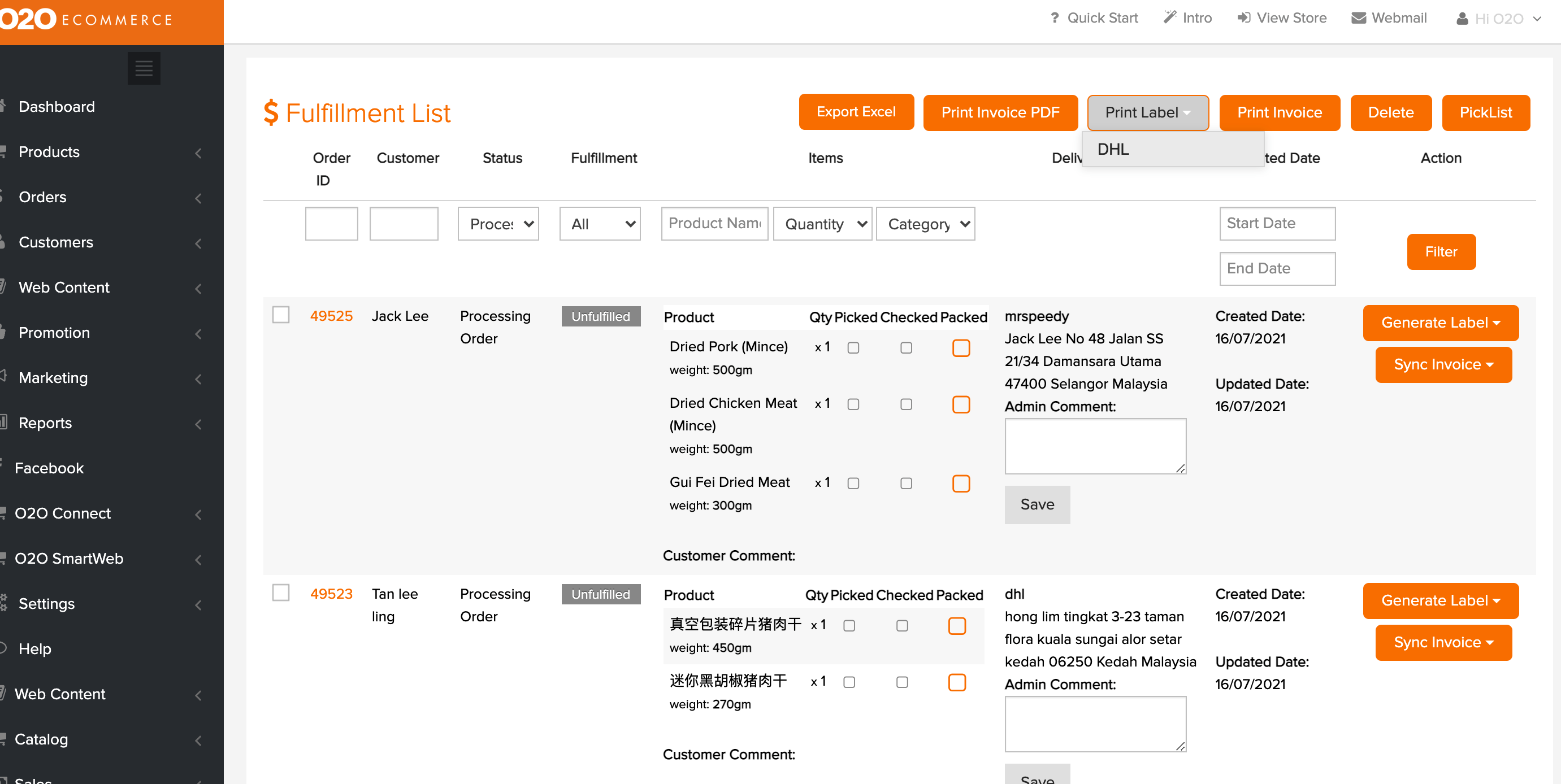Click the dollar icon beside Fulfillment List
The image size is (1561, 784).
click(x=271, y=112)
